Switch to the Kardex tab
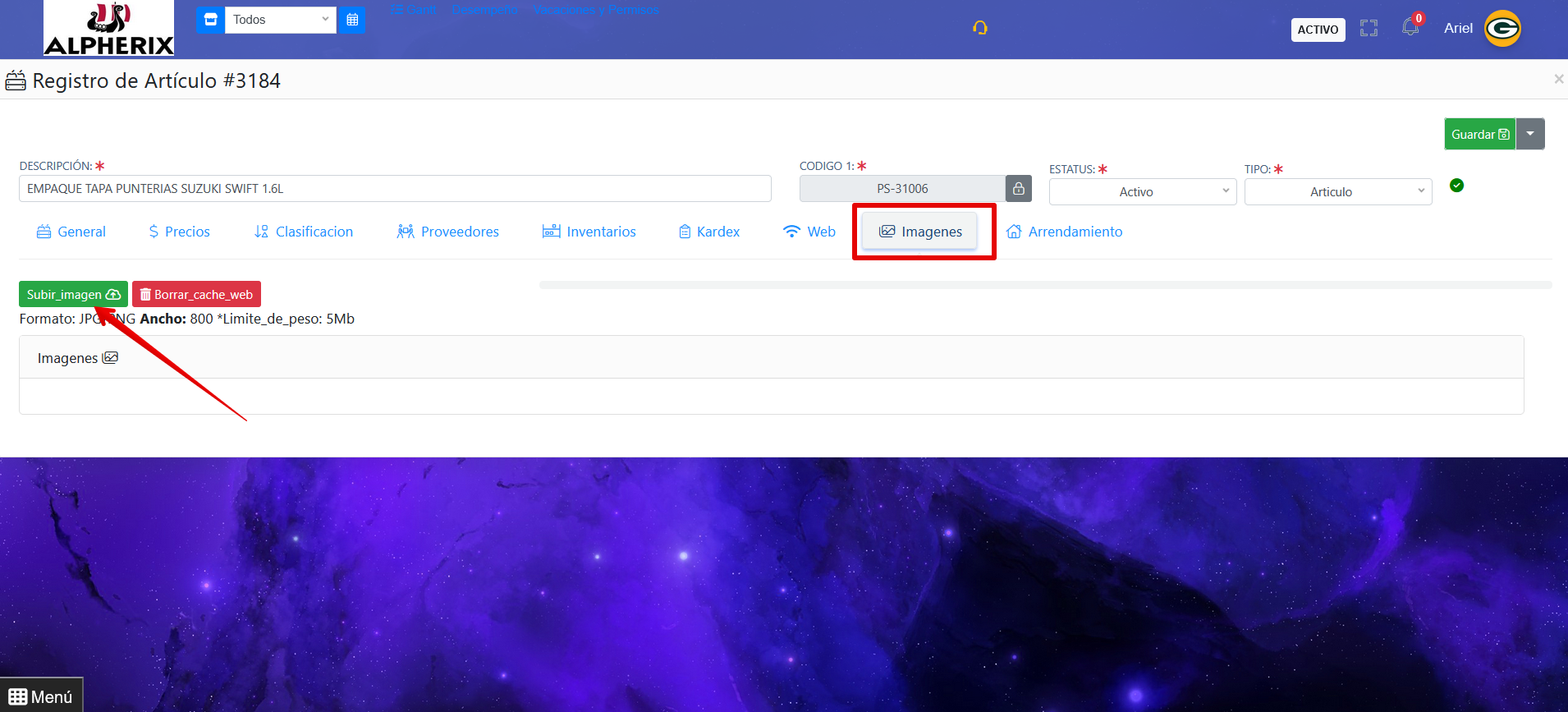The height and width of the screenshot is (712, 1568). coord(709,232)
